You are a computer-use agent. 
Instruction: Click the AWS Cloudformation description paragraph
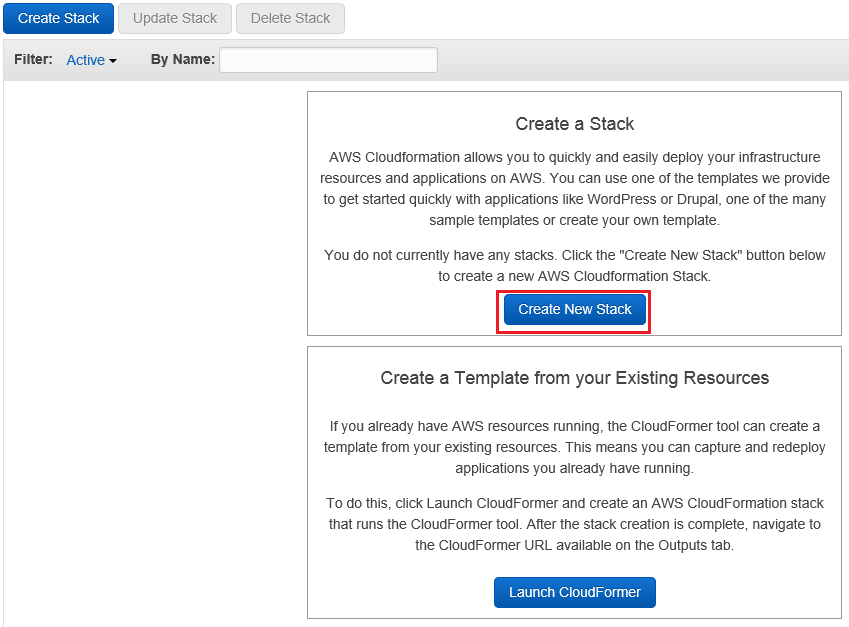pos(574,188)
